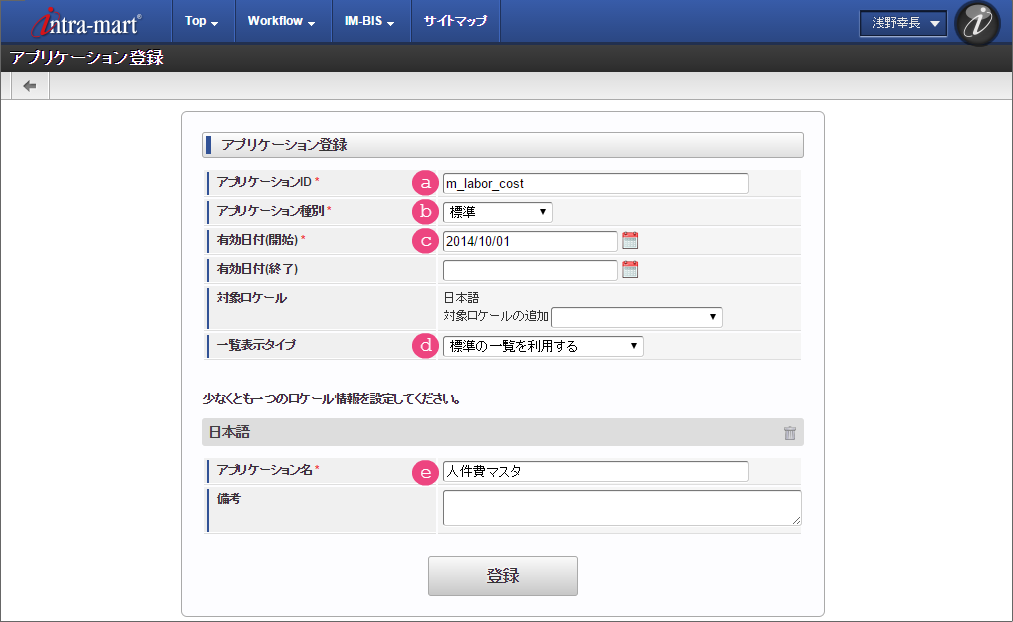This screenshot has width=1013, height=622.
Task: Open the アプリケーション種別 dropdown
Action: click(497, 211)
